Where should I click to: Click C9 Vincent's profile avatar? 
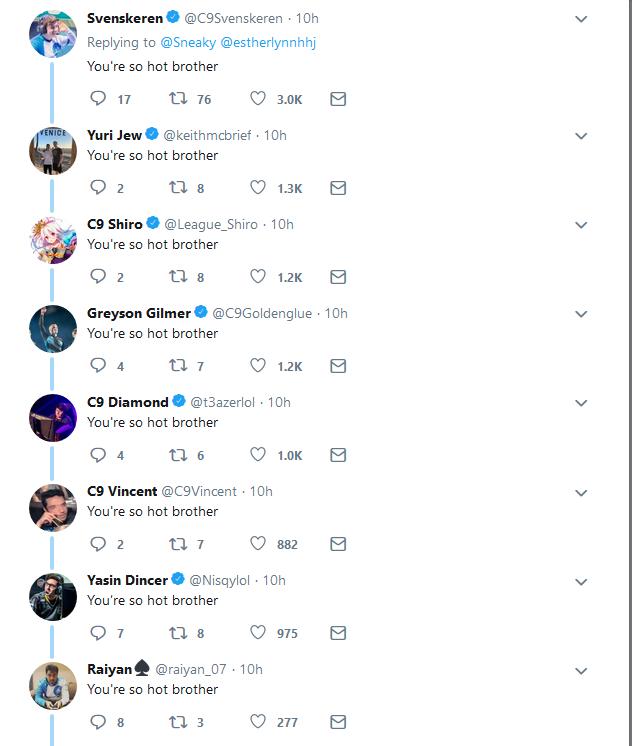53,507
